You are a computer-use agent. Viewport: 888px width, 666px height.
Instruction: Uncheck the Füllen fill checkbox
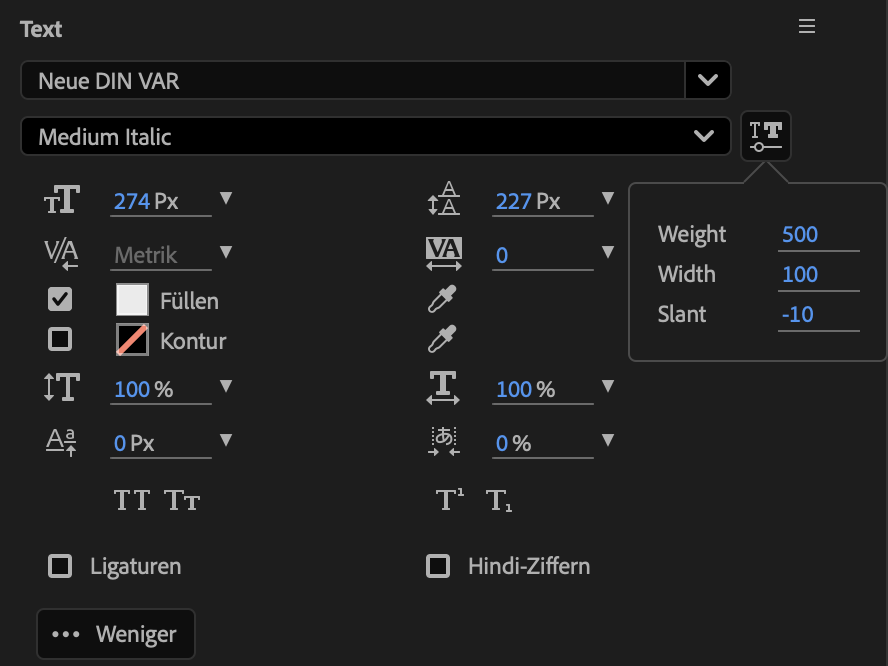tap(60, 299)
